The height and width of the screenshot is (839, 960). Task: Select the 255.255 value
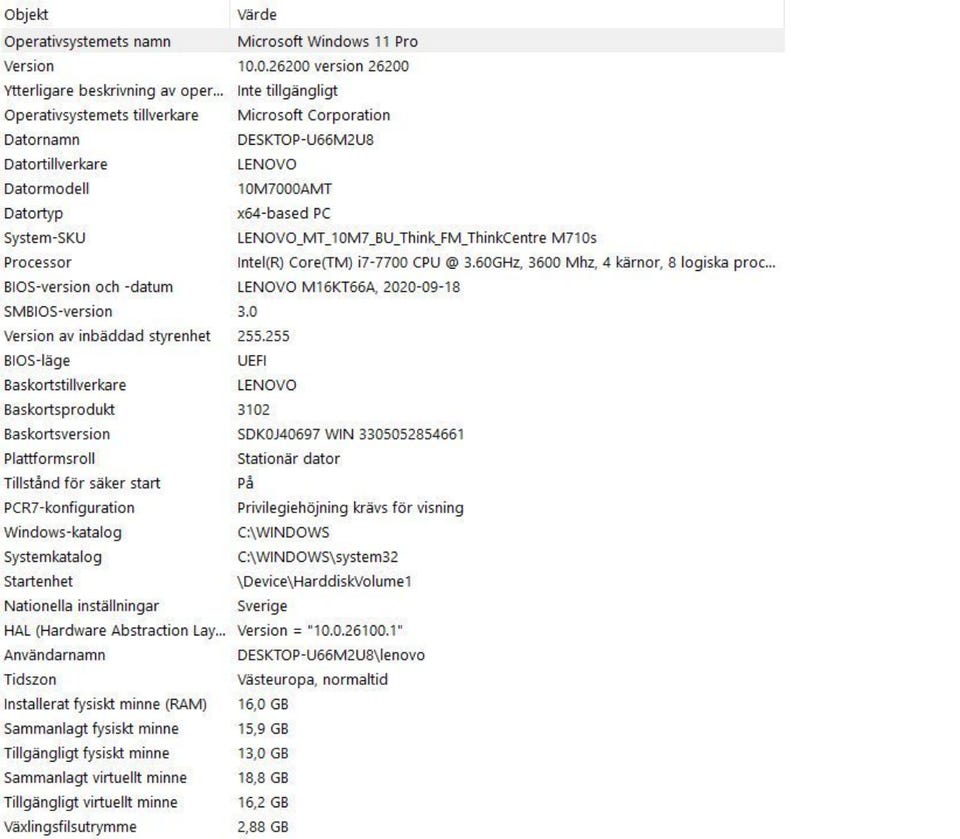click(263, 336)
